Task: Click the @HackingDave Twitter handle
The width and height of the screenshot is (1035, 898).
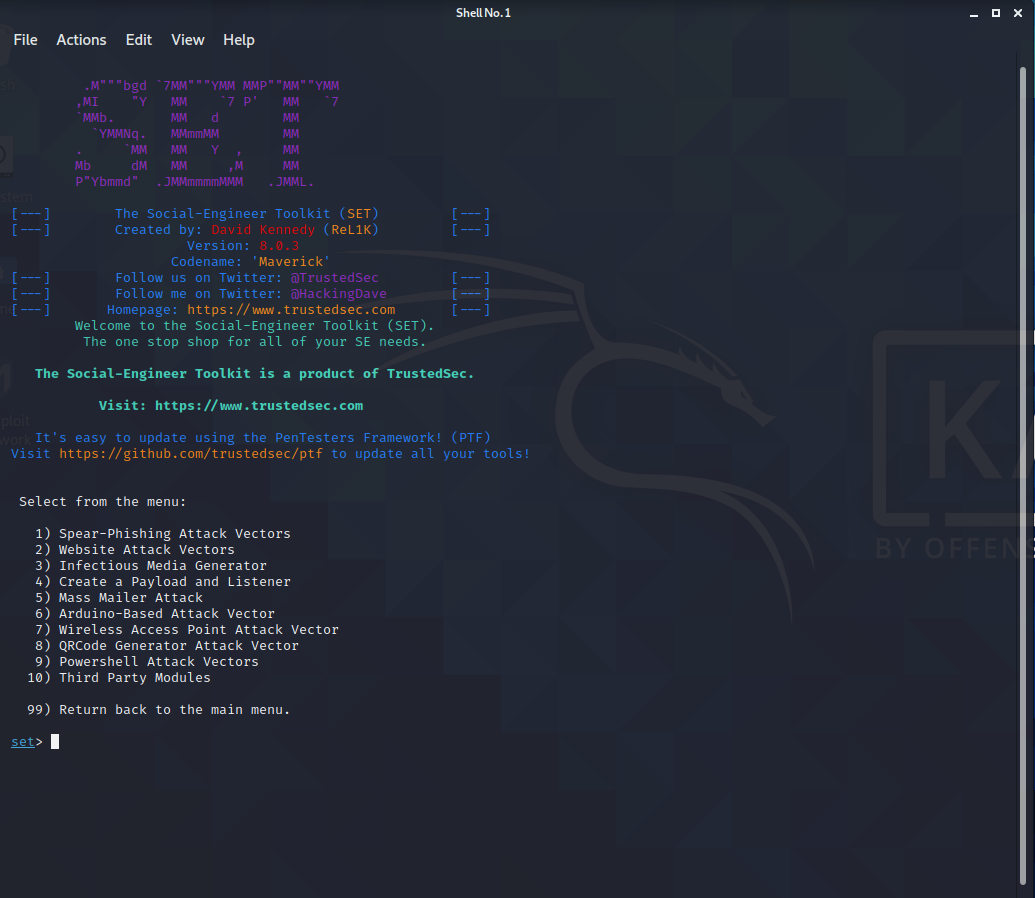Action: 339,294
